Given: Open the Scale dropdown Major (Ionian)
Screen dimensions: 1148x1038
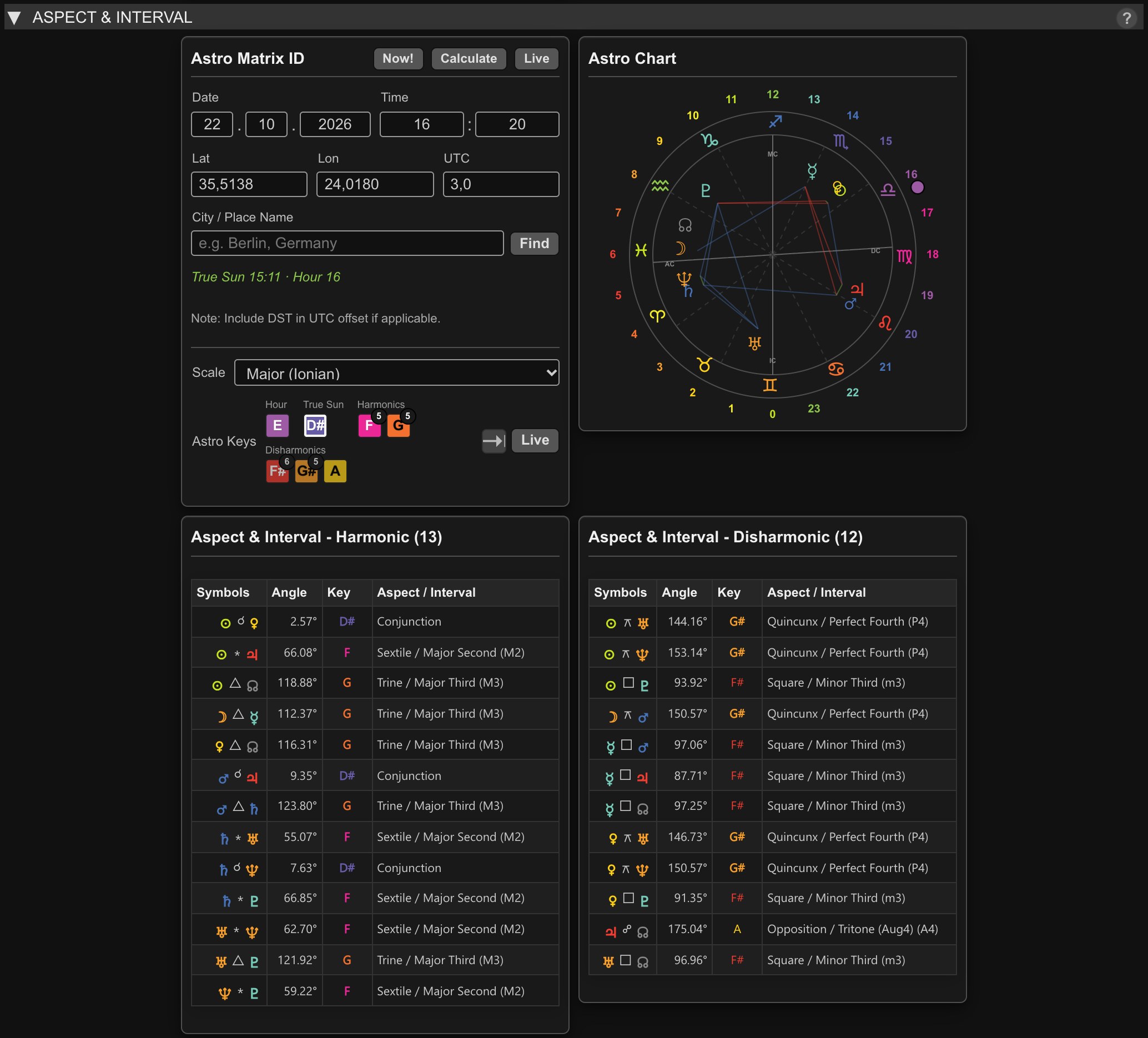Looking at the screenshot, I should coord(397,372).
